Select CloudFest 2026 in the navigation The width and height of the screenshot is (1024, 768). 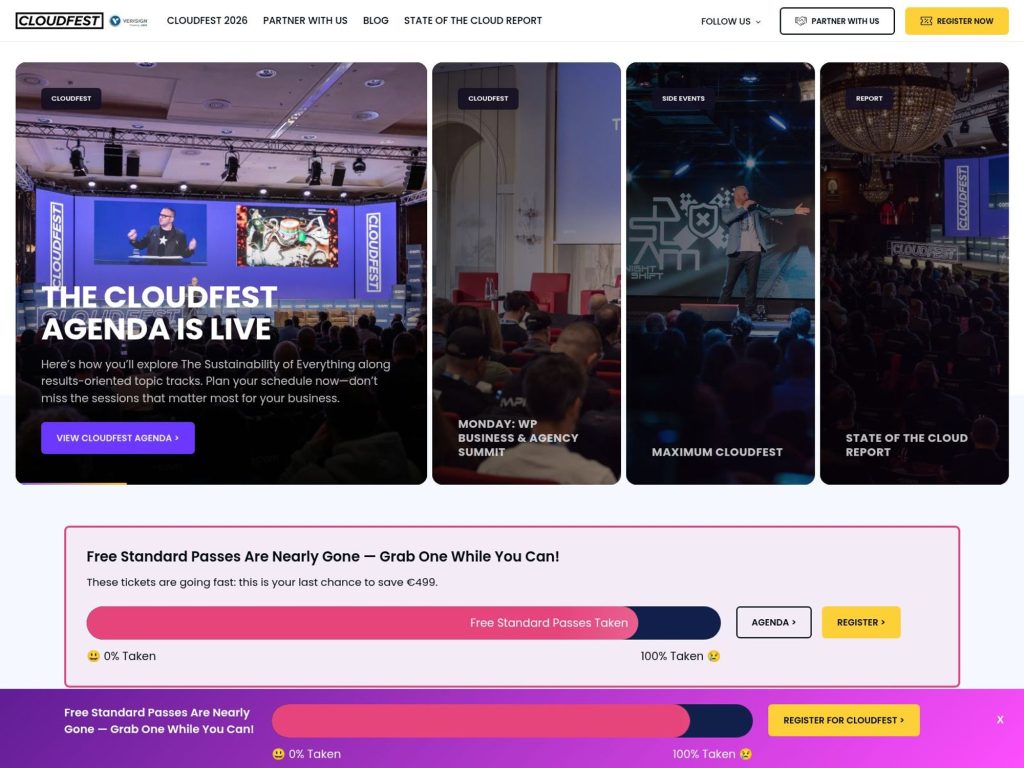(x=207, y=20)
